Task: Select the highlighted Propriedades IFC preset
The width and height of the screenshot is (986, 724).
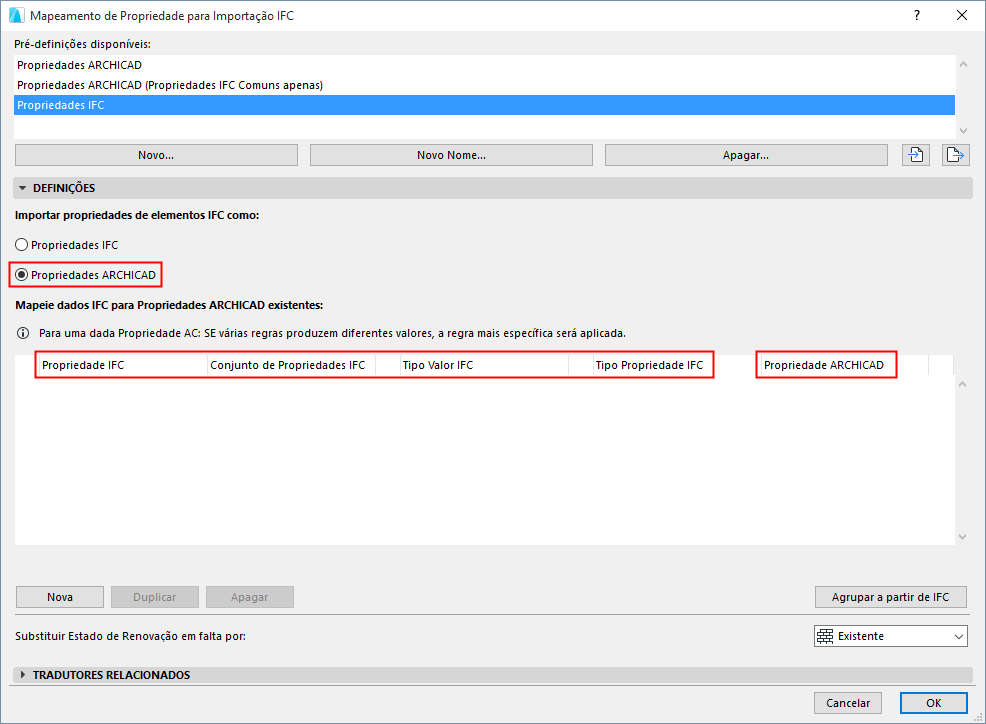Action: (484, 105)
